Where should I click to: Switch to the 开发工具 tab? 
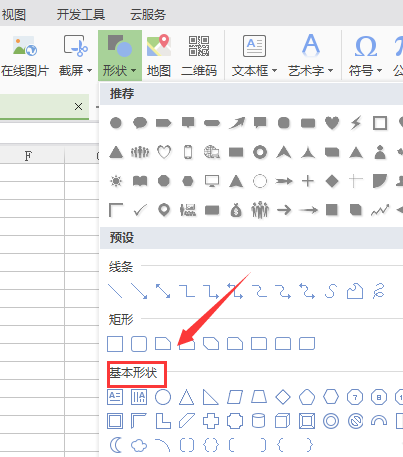[x=81, y=15]
